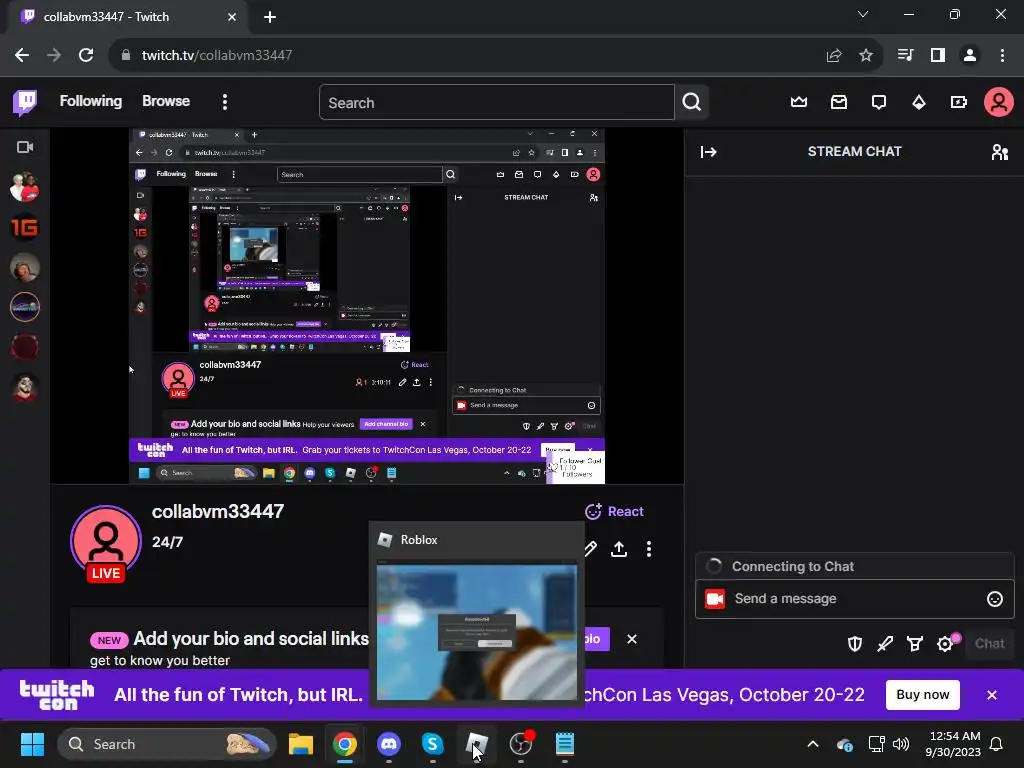Open Get Bits diamond icon

pos(918,102)
